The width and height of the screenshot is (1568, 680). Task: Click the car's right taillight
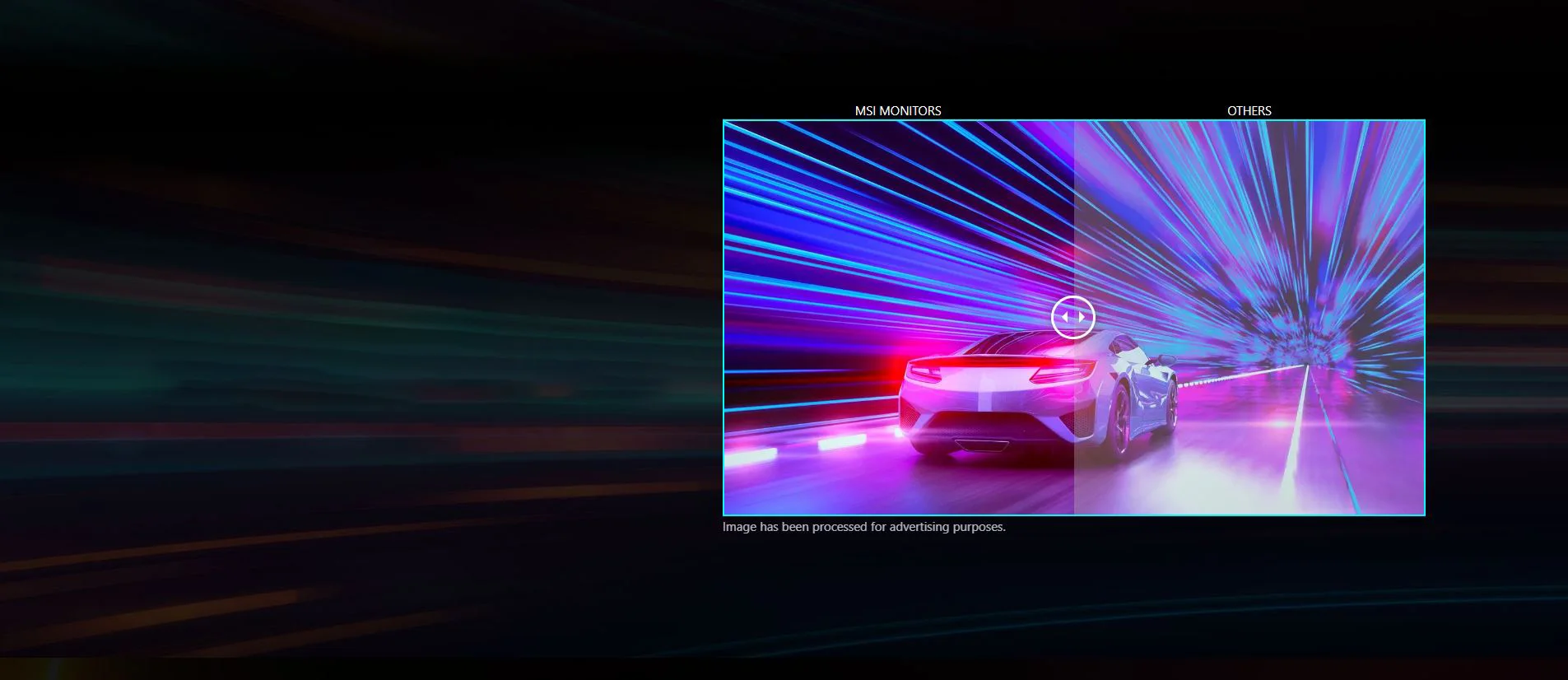tap(1062, 373)
